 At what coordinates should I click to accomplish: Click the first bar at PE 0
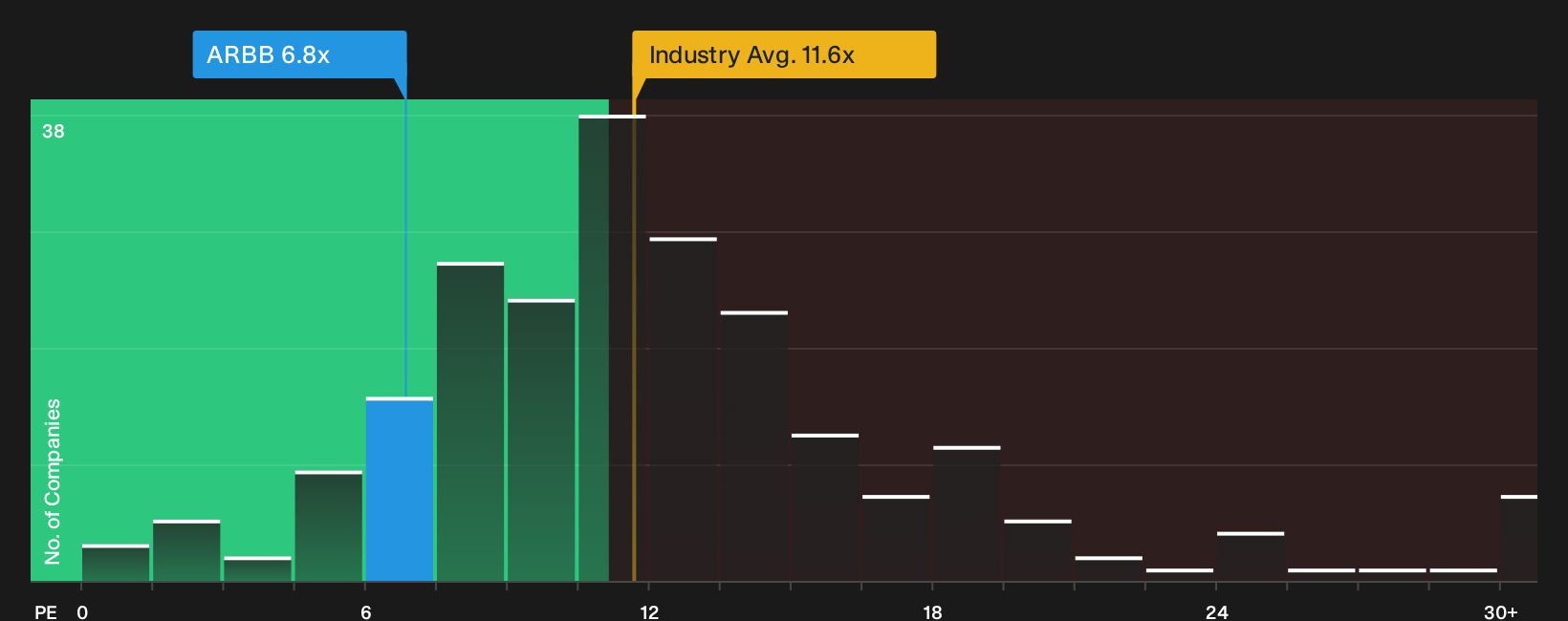tap(116, 563)
